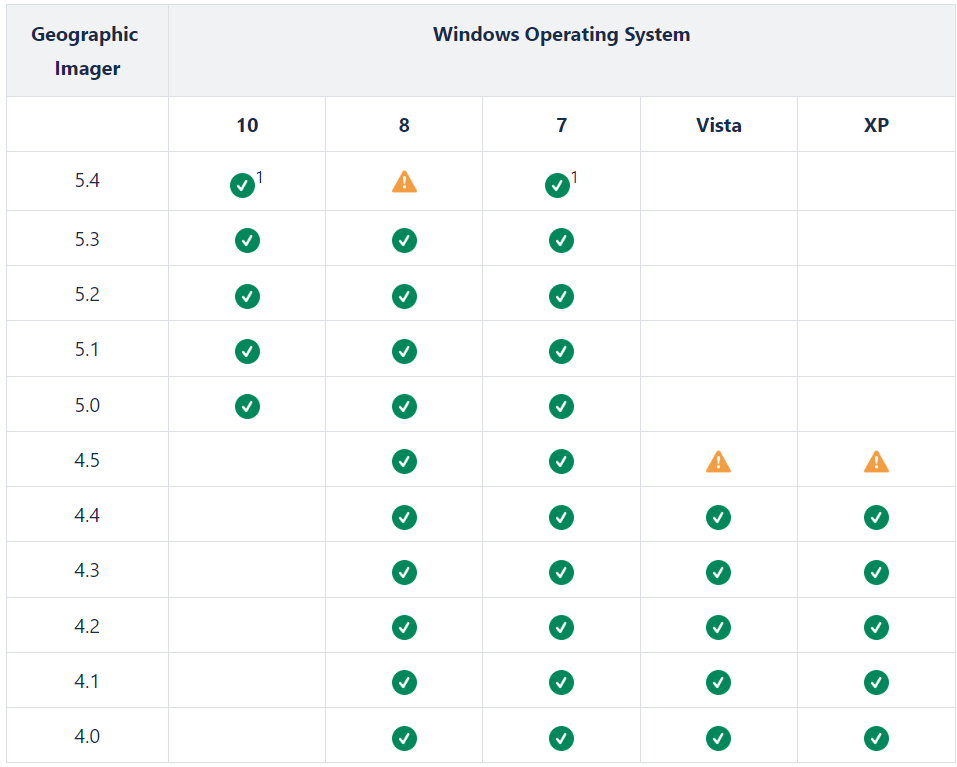Select the "Vista" column heading

tap(719, 125)
